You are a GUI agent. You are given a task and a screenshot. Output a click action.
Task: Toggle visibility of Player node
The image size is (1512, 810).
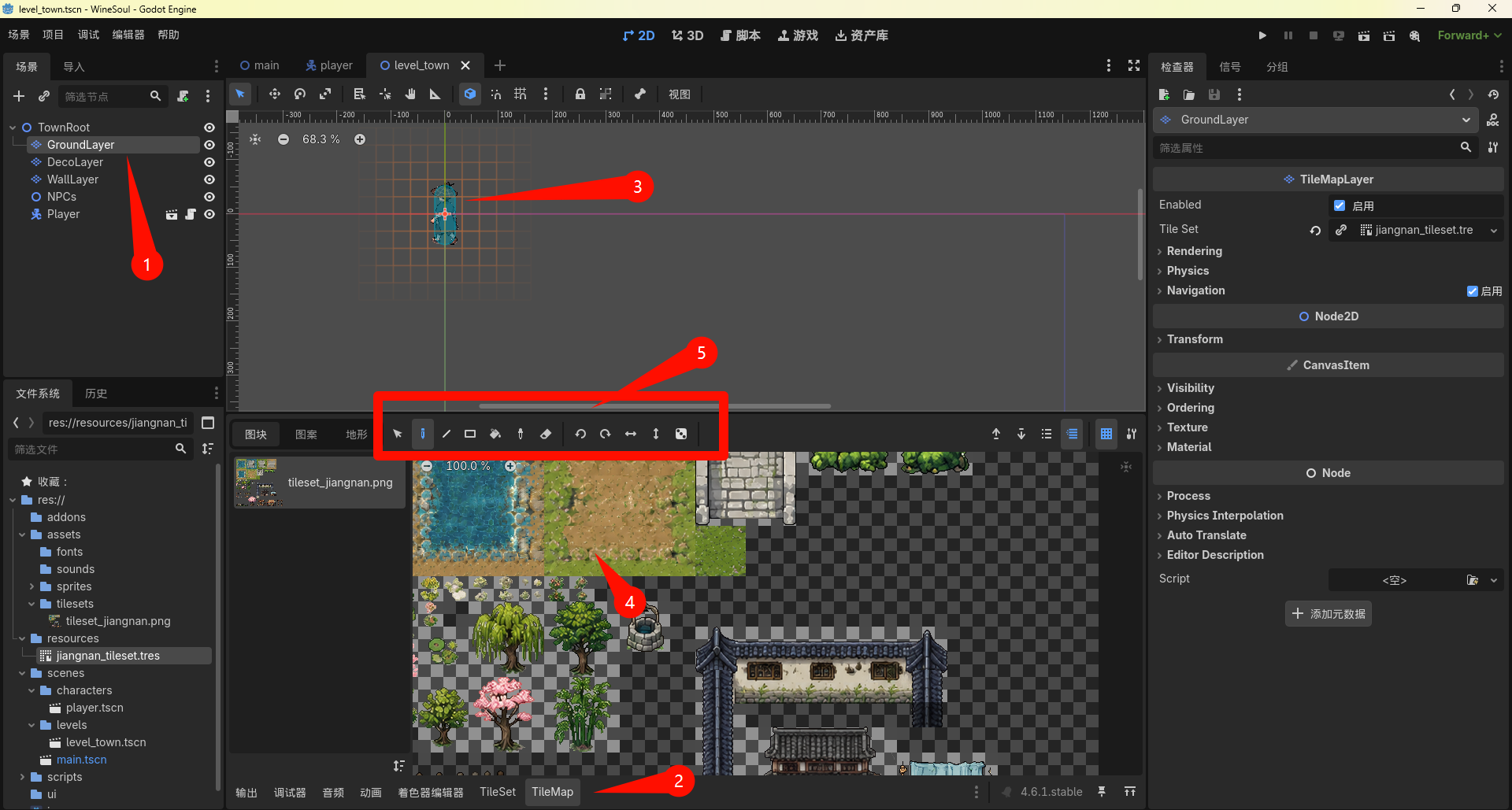click(209, 214)
